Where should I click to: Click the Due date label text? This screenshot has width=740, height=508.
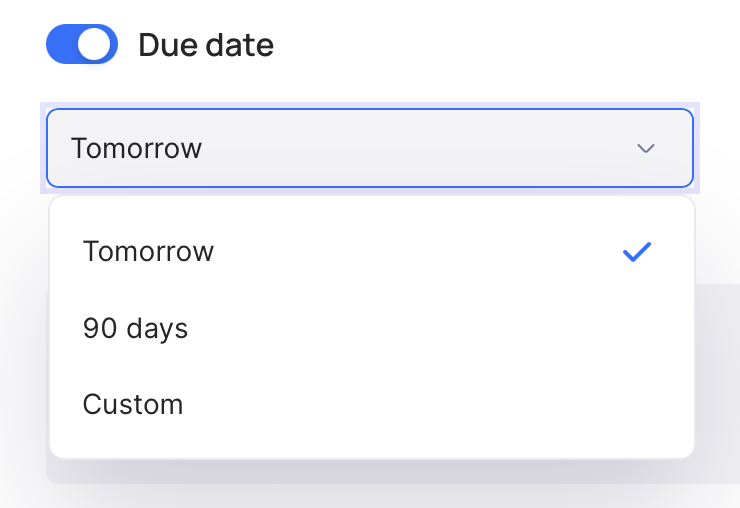(x=206, y=45)
